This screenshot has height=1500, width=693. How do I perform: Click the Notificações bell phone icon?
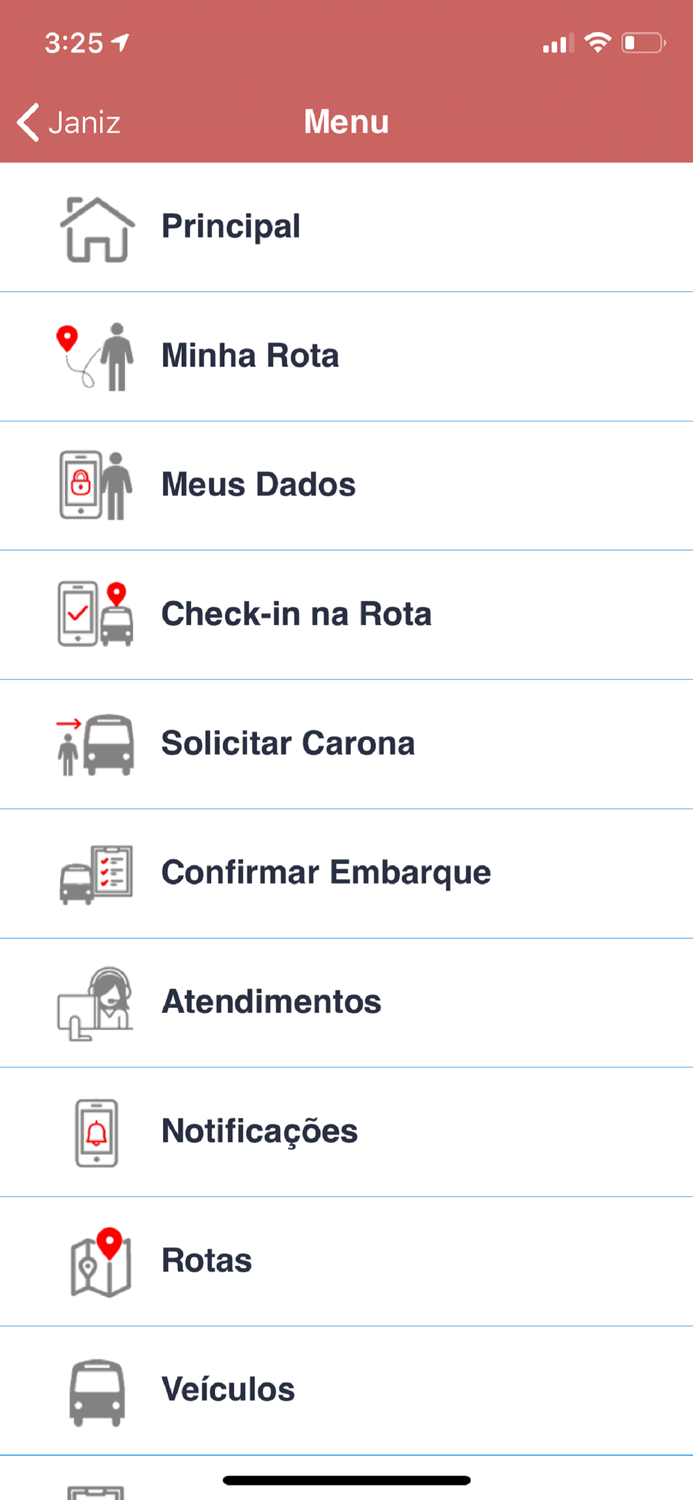pyautogui.click(x=95, y=1131)
